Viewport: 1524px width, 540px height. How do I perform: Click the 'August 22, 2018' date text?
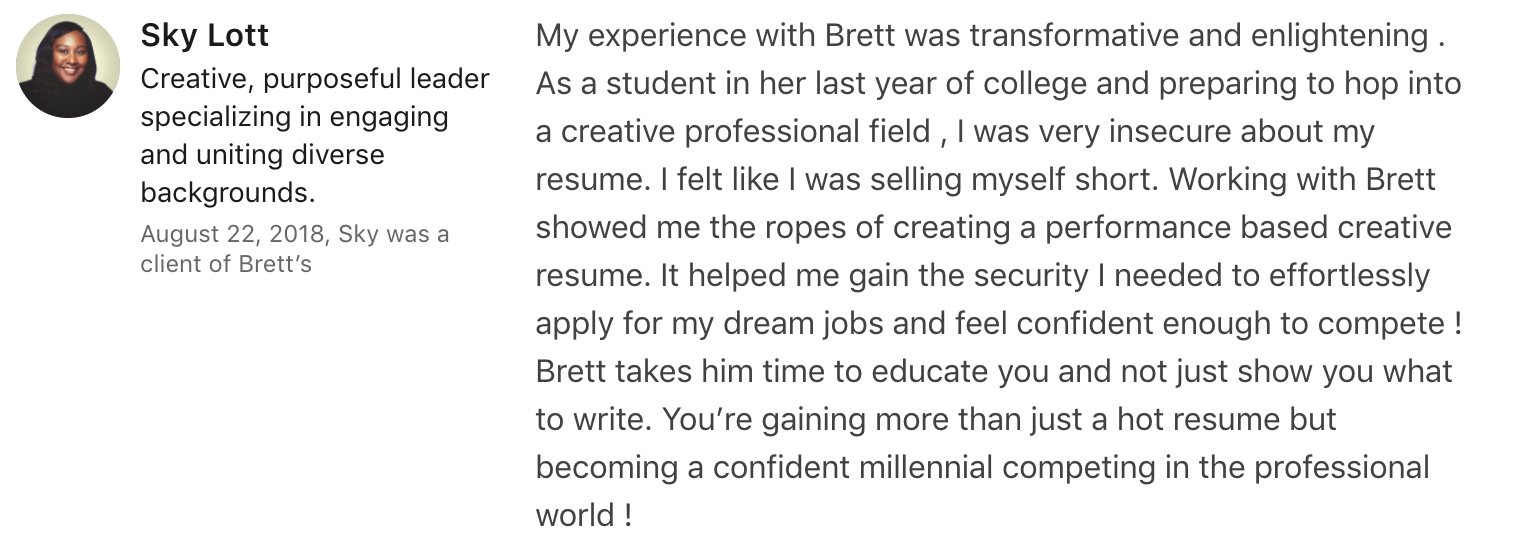point(232,234)
